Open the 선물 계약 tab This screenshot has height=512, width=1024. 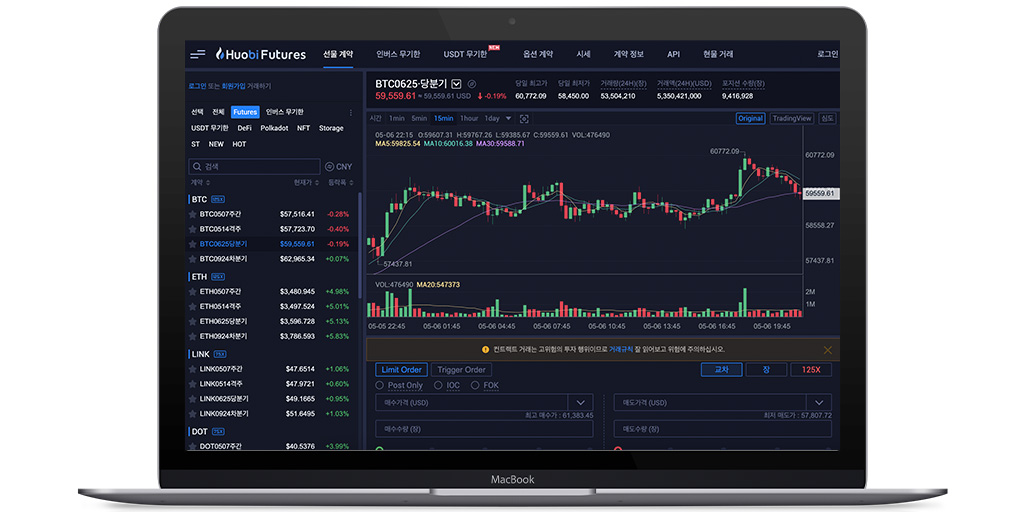tap(338, 54)
